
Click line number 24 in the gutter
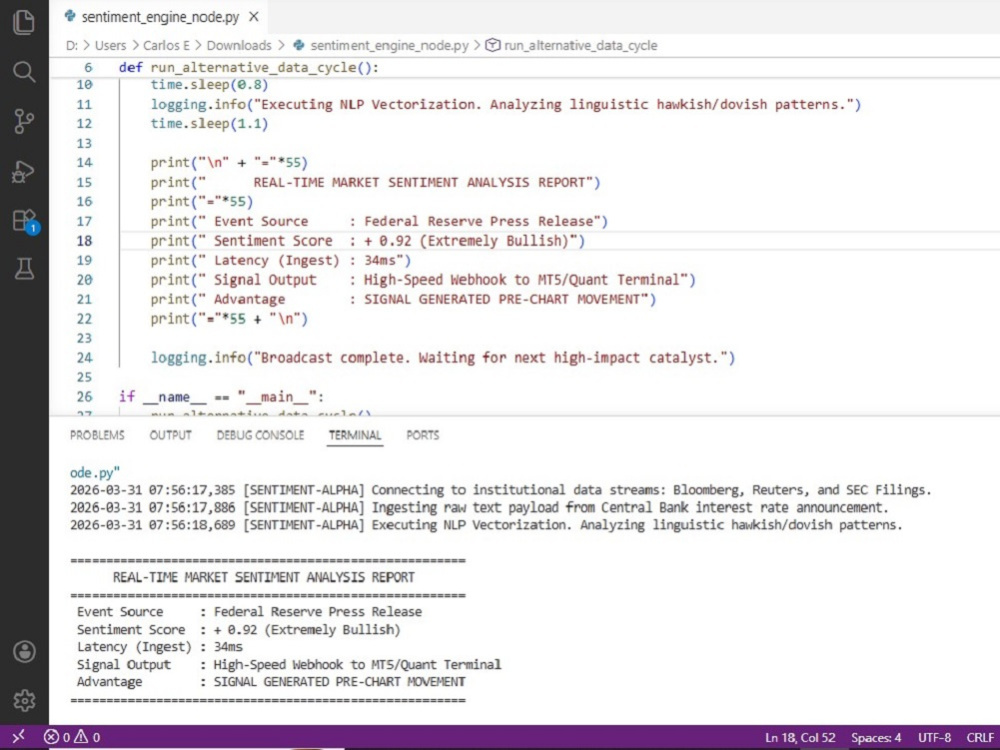click(x=84, y=358)
